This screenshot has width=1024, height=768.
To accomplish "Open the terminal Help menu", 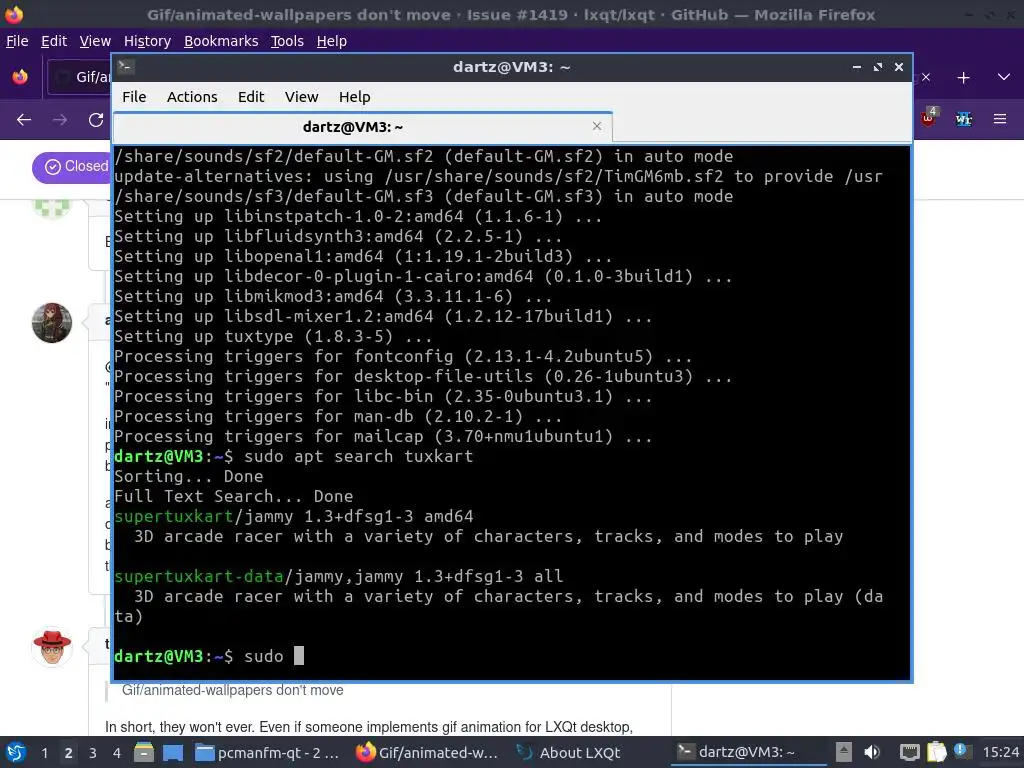I will 355,97.
